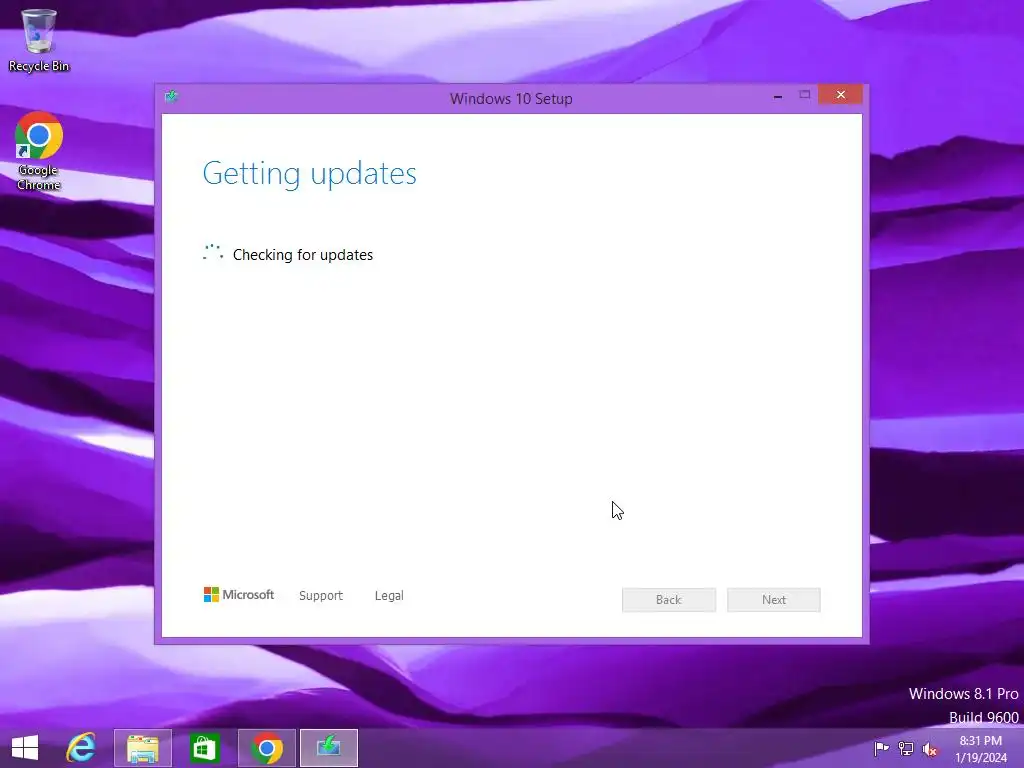Open File Explorer from the taskbar
Image resolution: width=1024 pixels, height=768 pixels.
point(143,748)
